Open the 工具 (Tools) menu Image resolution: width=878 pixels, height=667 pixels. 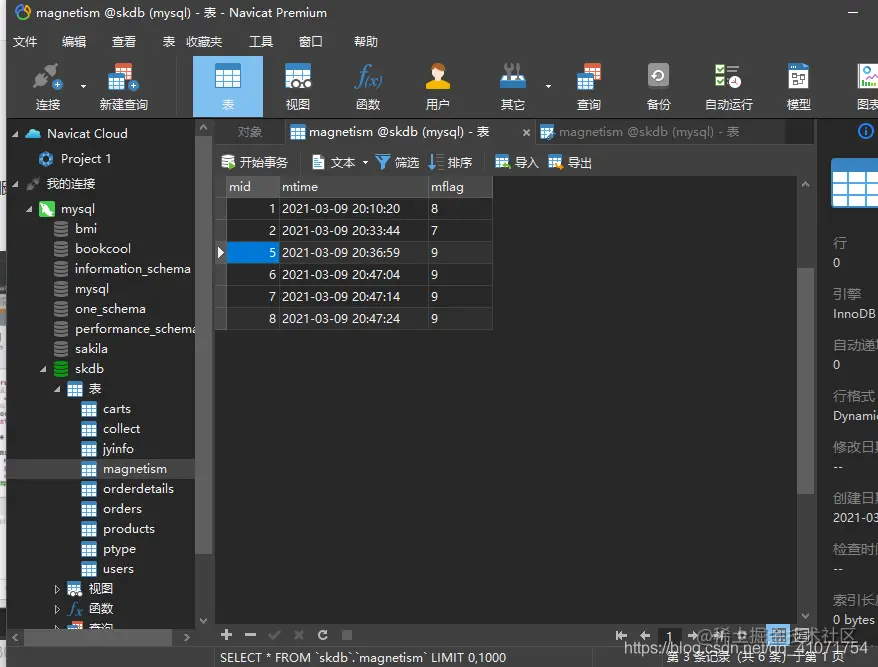pyautogui.click(x=261, y=41)
